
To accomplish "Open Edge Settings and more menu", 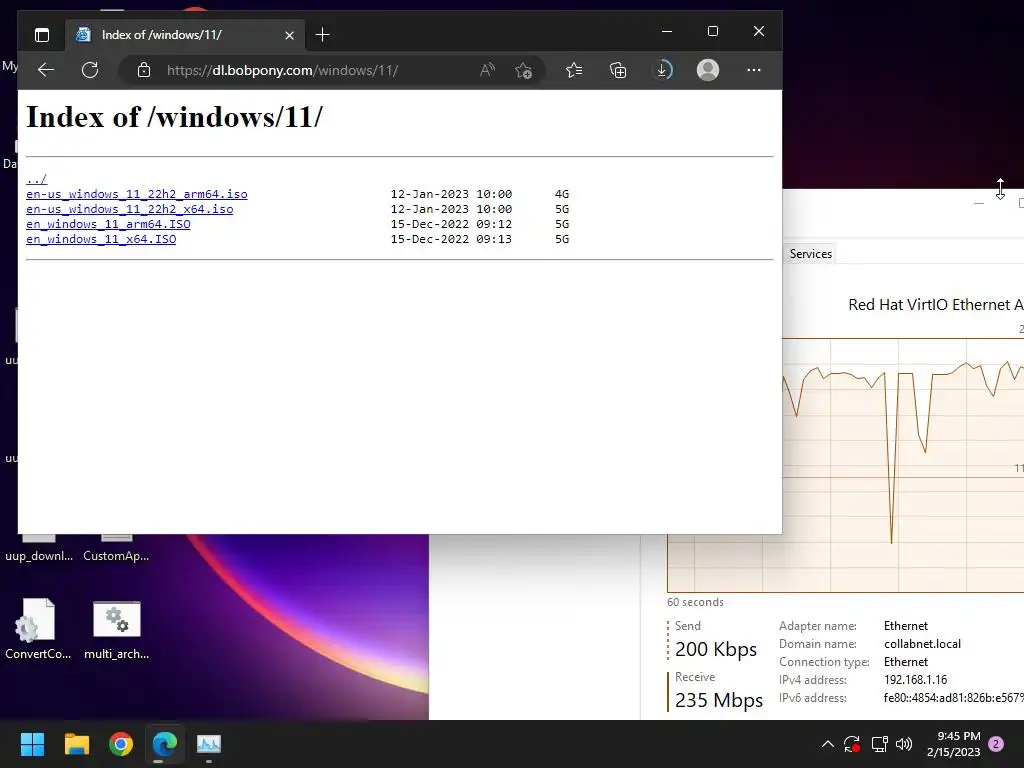I will (x=754, y=70).
